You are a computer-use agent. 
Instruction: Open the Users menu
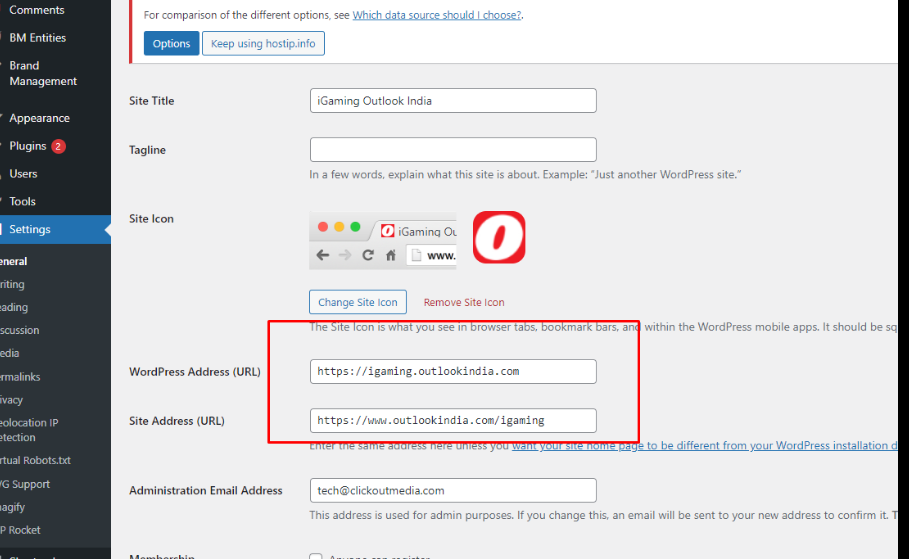23,173
